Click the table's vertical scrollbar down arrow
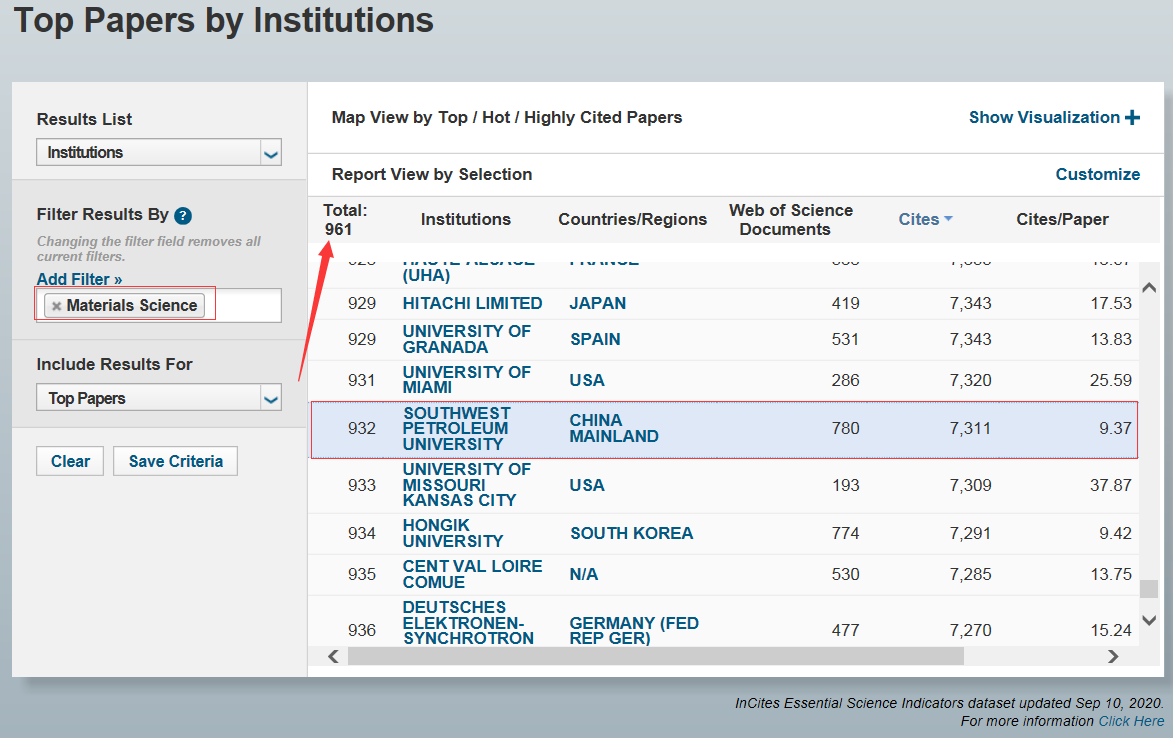 1149,620
